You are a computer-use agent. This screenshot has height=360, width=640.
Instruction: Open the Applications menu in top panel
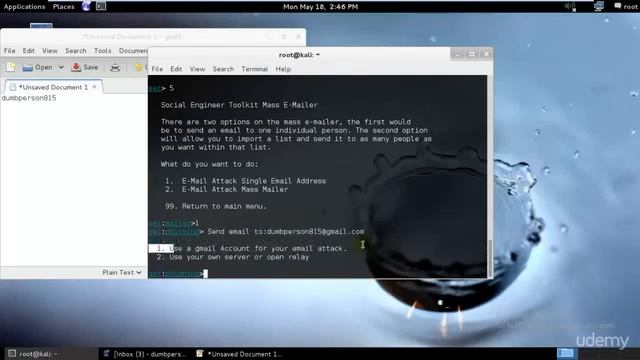pos(24,7)
